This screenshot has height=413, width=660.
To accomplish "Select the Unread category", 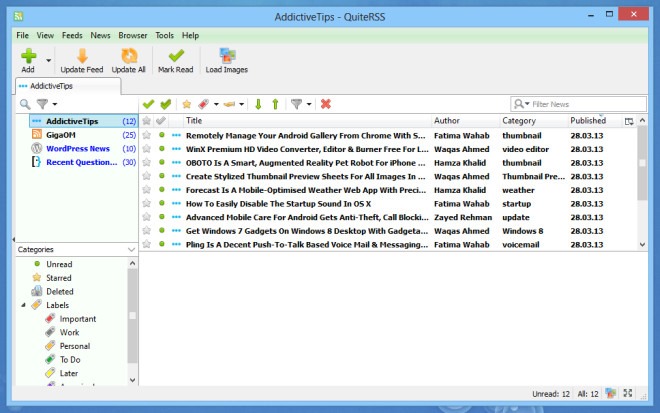I will coord(59,264).
